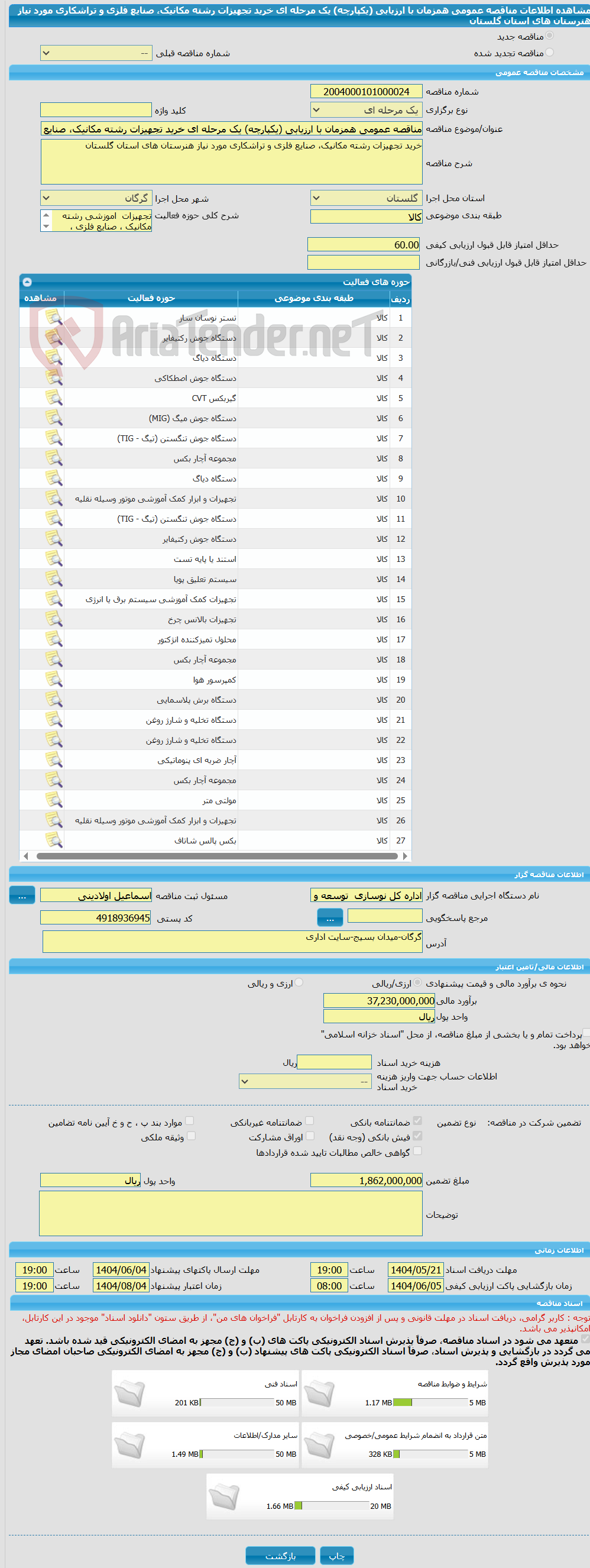Open استان محل اجرا dropdown

click(366, 198)
